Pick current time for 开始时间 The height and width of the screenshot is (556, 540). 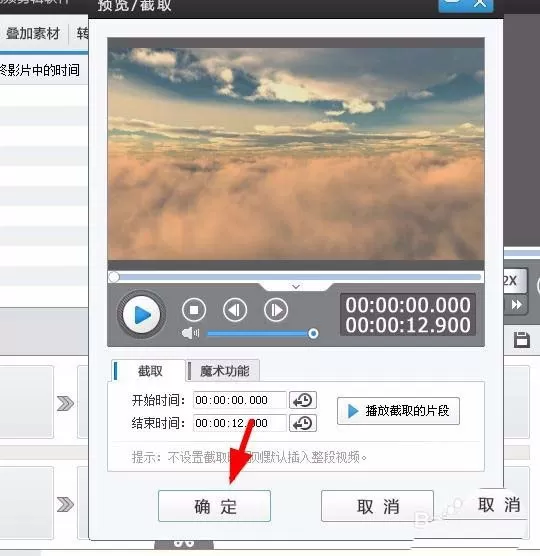pos(303,400)
